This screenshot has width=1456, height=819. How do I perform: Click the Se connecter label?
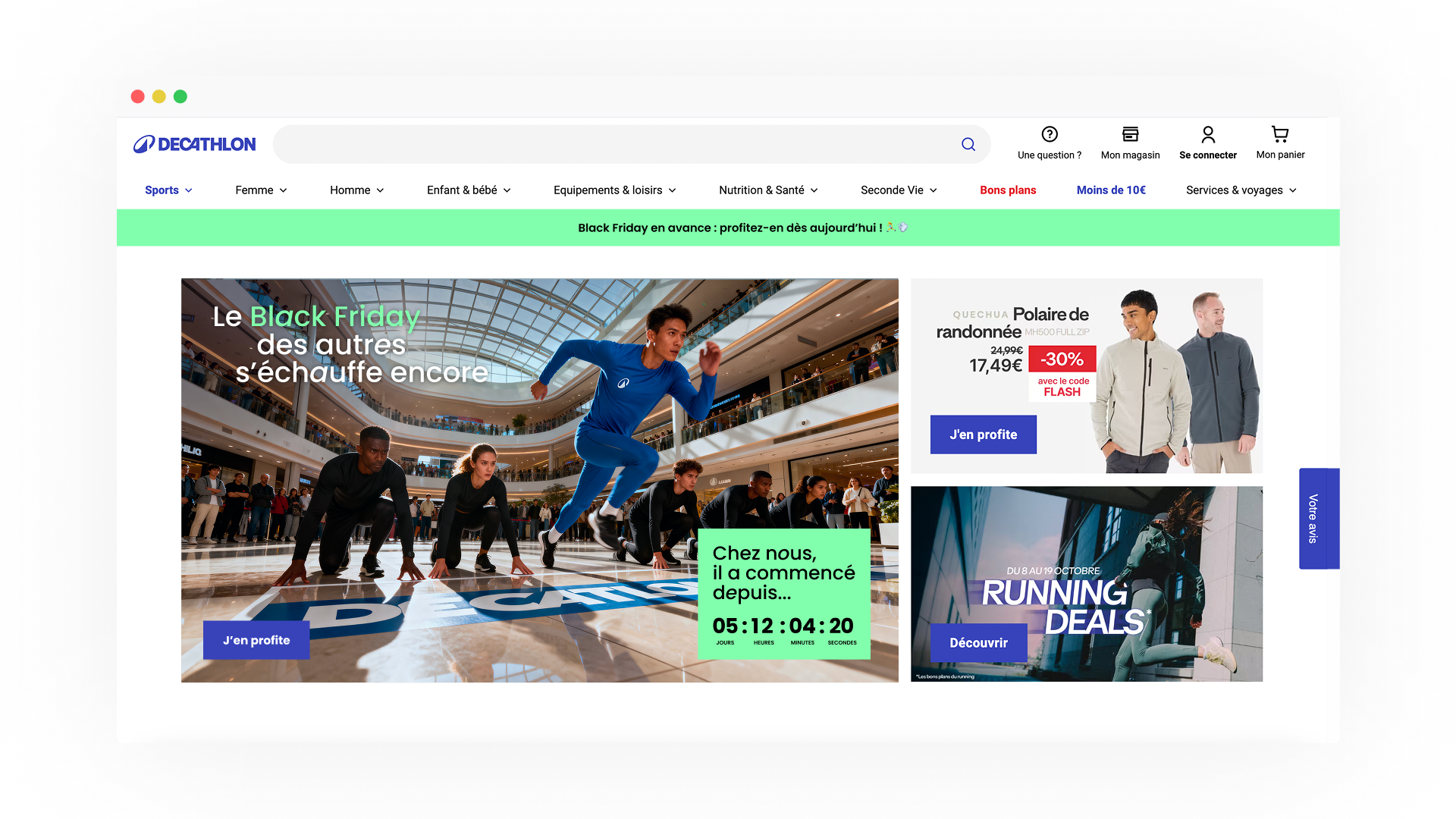(x=1208, y=155)
